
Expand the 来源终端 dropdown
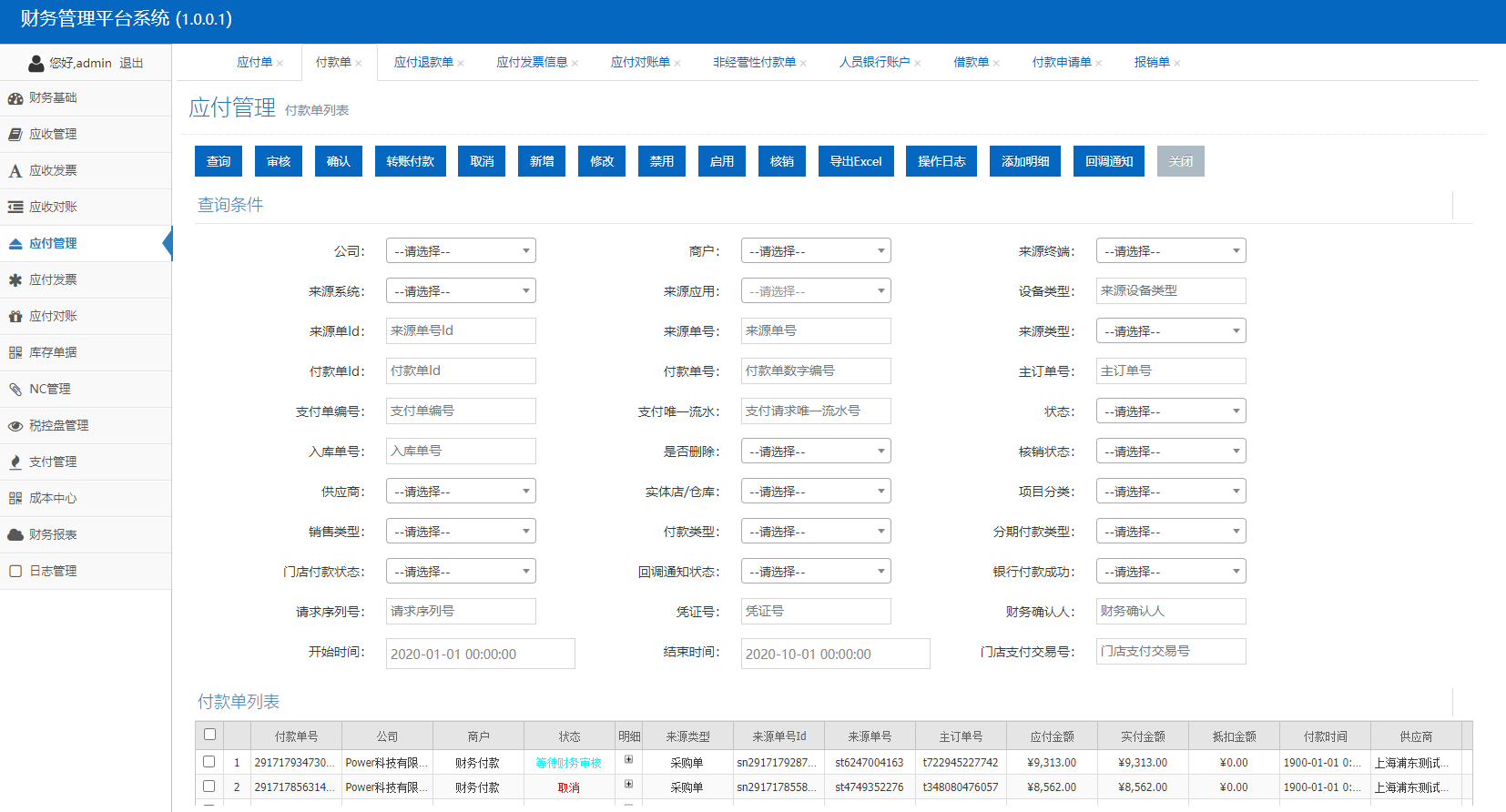(1170, 251)
